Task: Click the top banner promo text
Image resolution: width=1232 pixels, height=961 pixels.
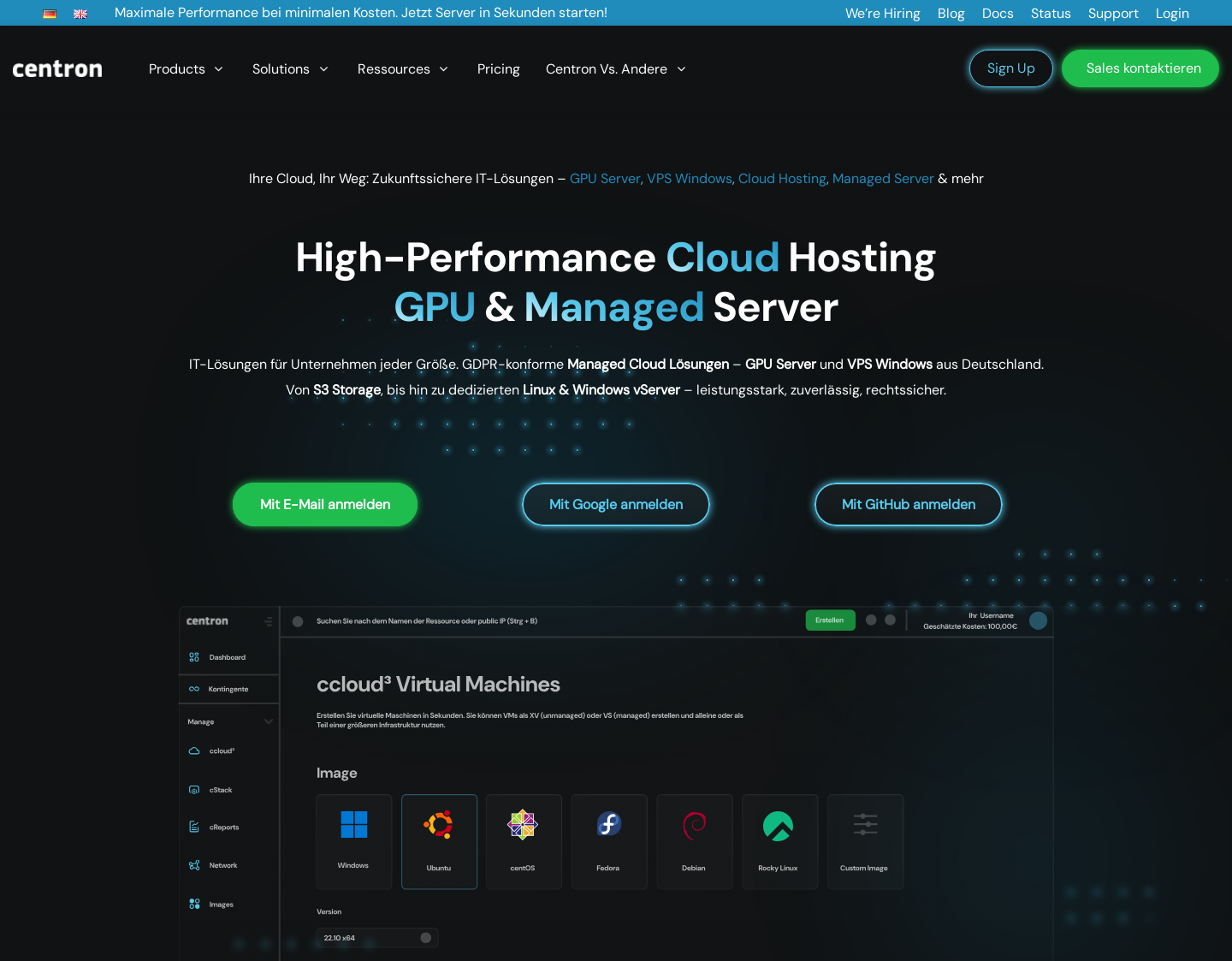Action: (361, 13)
